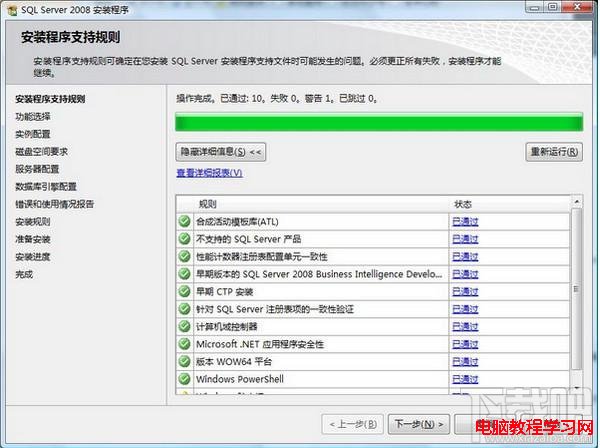600x448 pixels.
Task: Click the 合成活动模板库(ATL) rule text
Action: tap(237, 222)
